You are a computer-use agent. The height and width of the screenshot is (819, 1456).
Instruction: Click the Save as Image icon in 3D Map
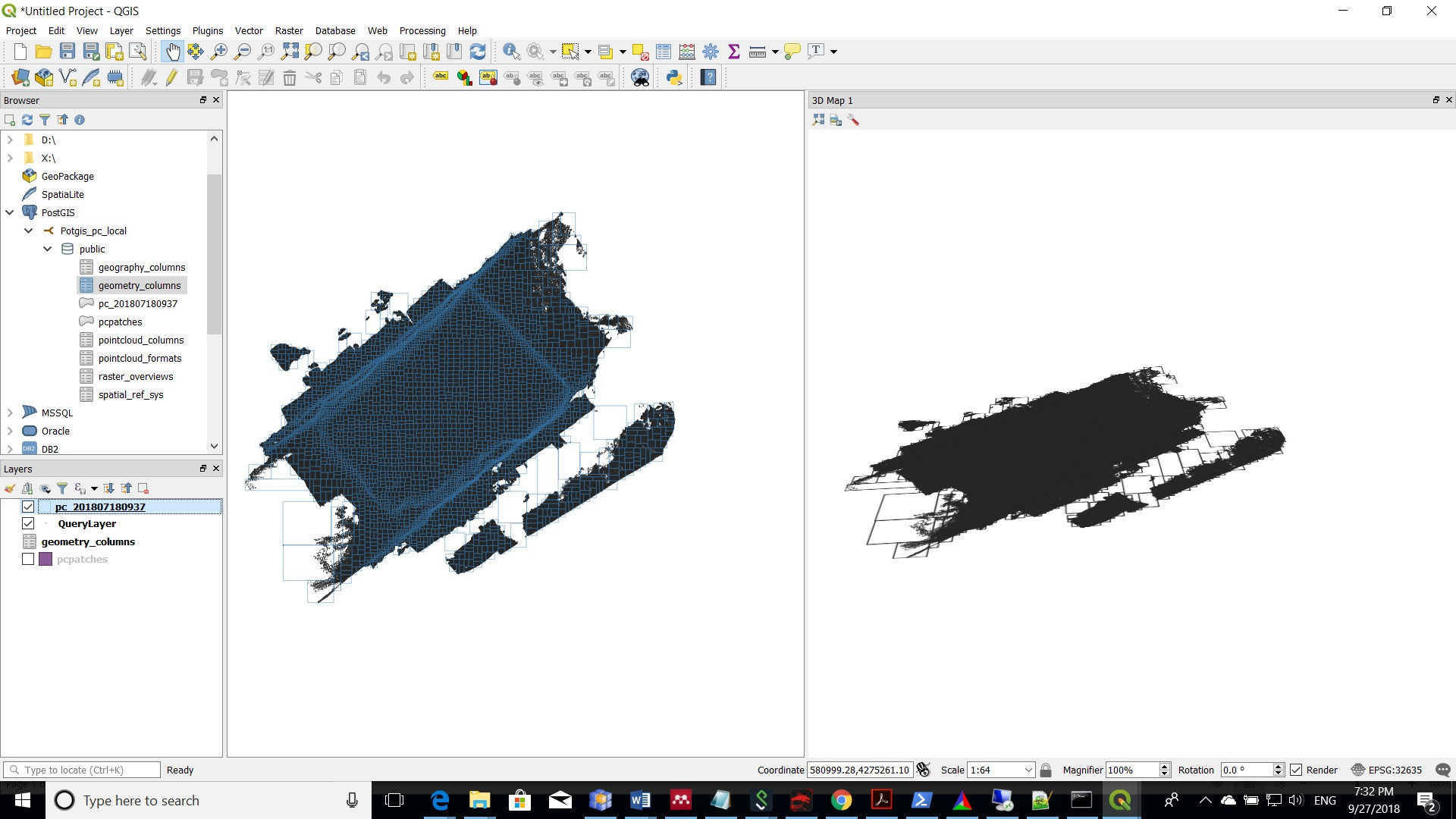835,120
